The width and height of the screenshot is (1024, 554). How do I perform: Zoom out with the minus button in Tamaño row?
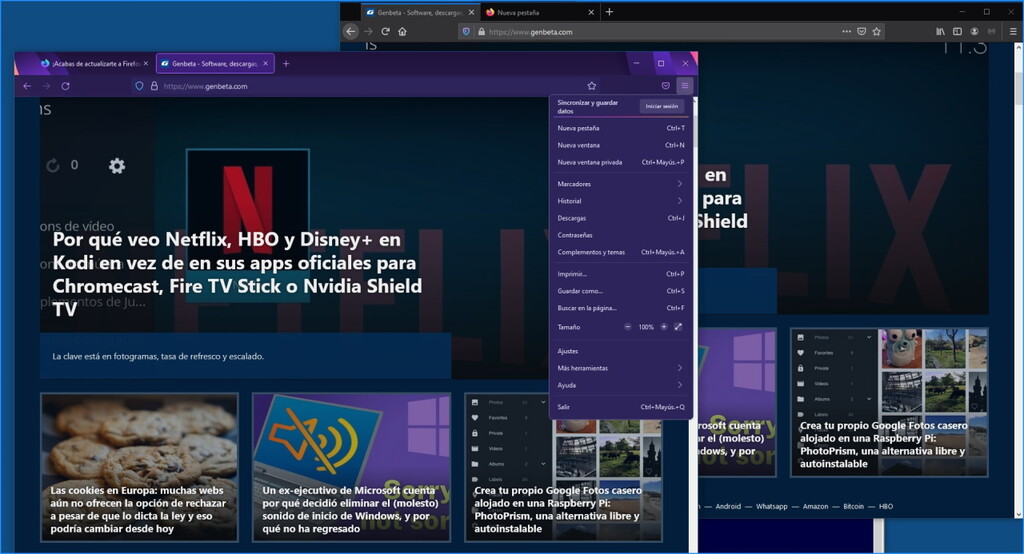[x=628, y=327]
